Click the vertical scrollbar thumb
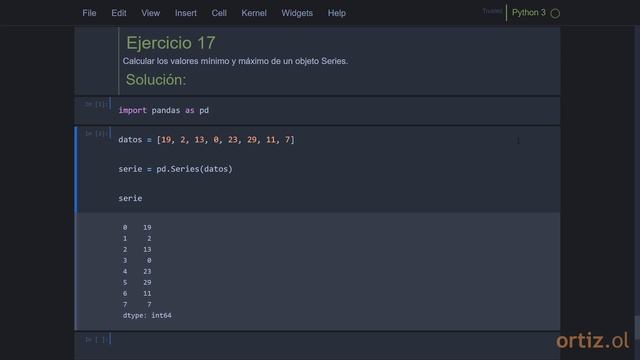 [637, 327]
